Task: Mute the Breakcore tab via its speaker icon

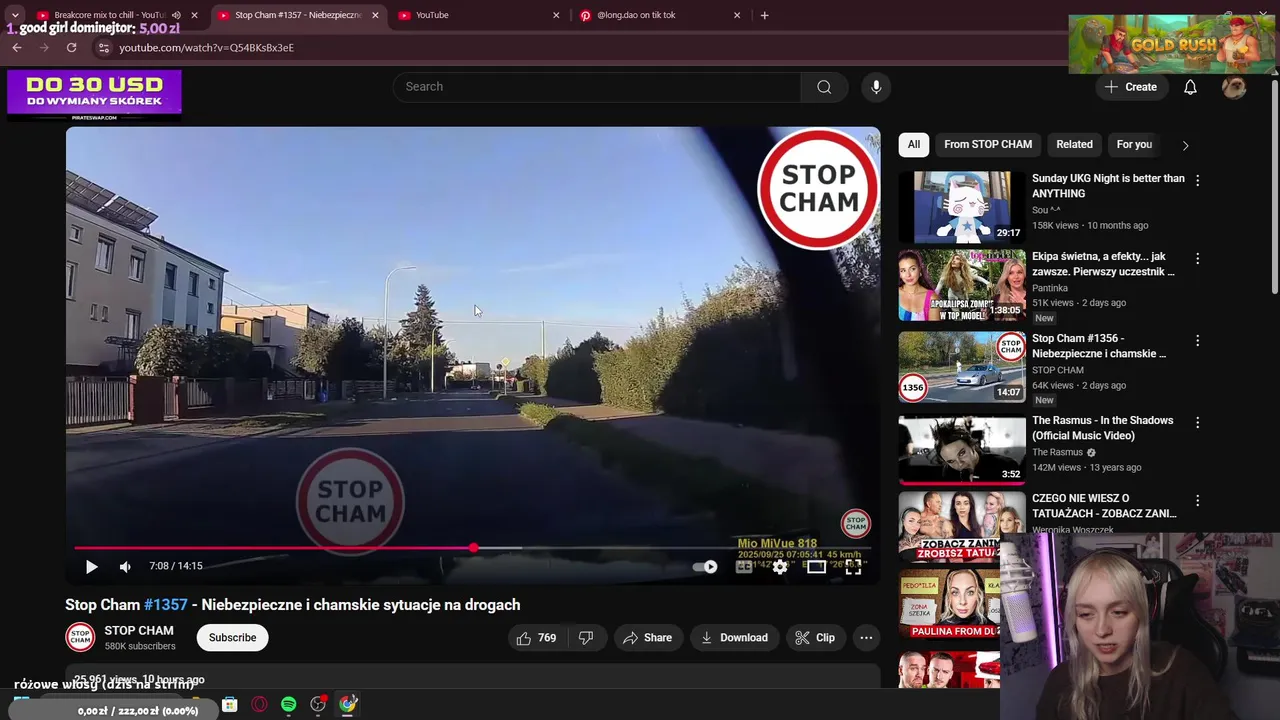Action: pos(176,15)
